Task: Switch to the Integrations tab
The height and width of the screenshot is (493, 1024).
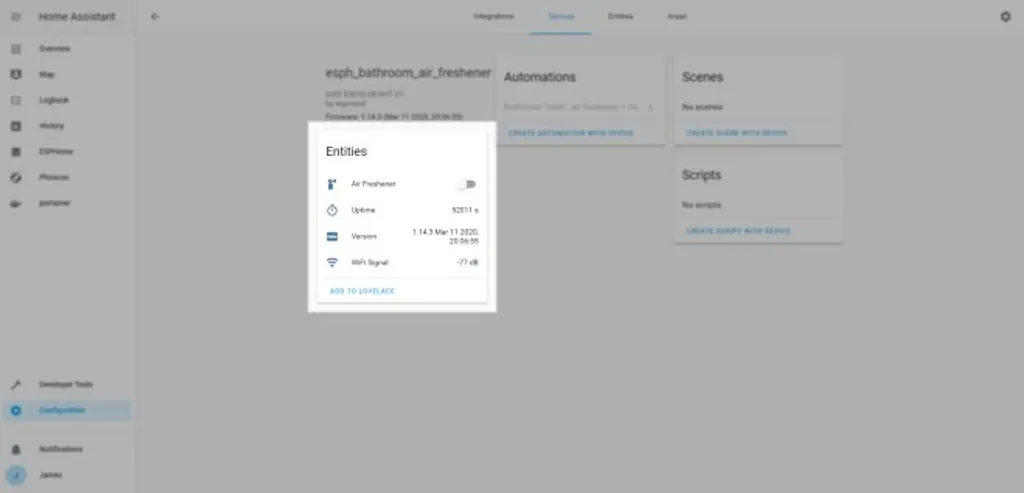Action: 494,17
